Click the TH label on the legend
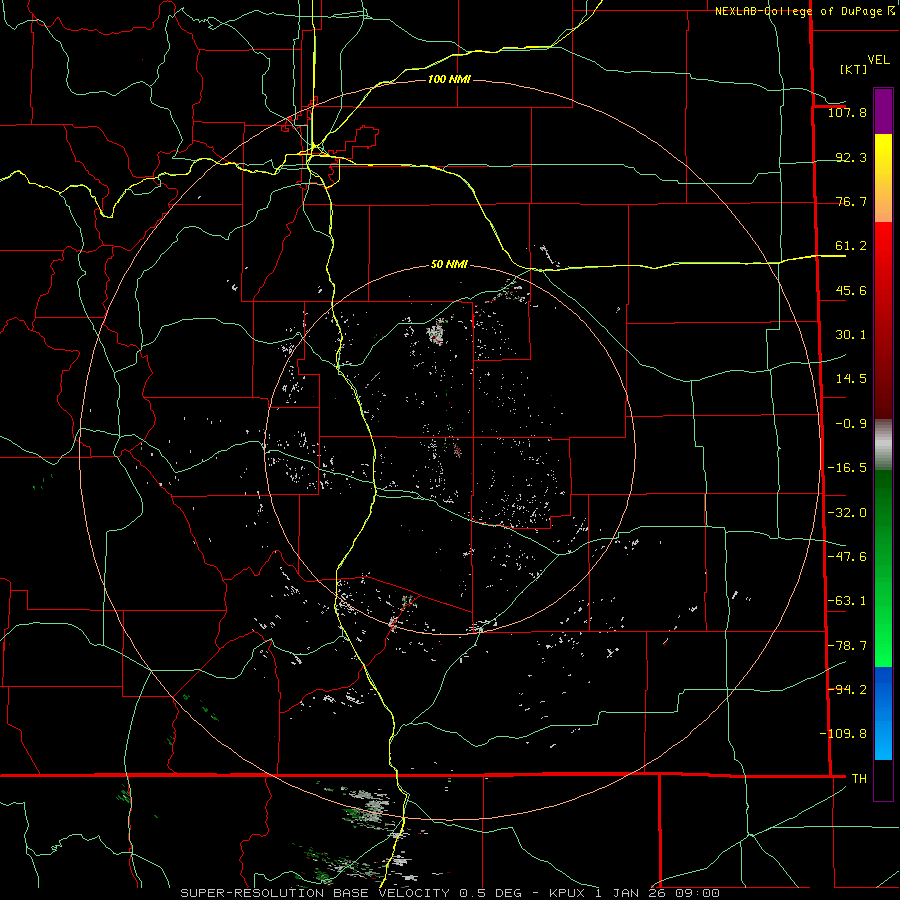This screenshot has height=900, width=900. 859,778
